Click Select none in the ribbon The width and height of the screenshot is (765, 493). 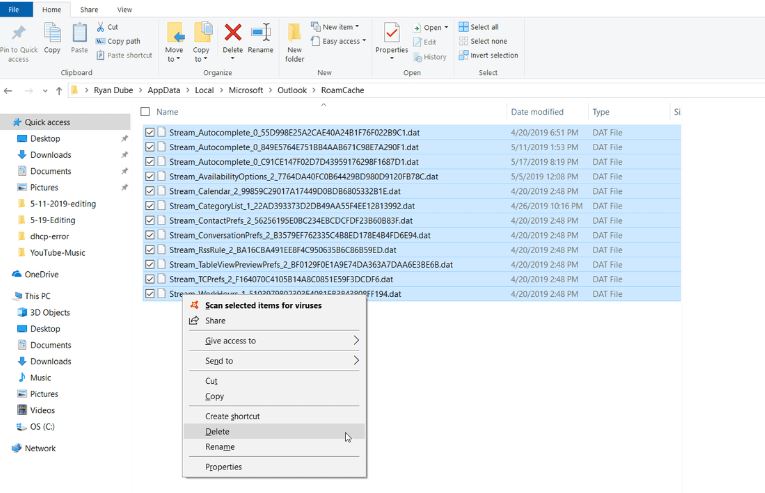[483, 41]
